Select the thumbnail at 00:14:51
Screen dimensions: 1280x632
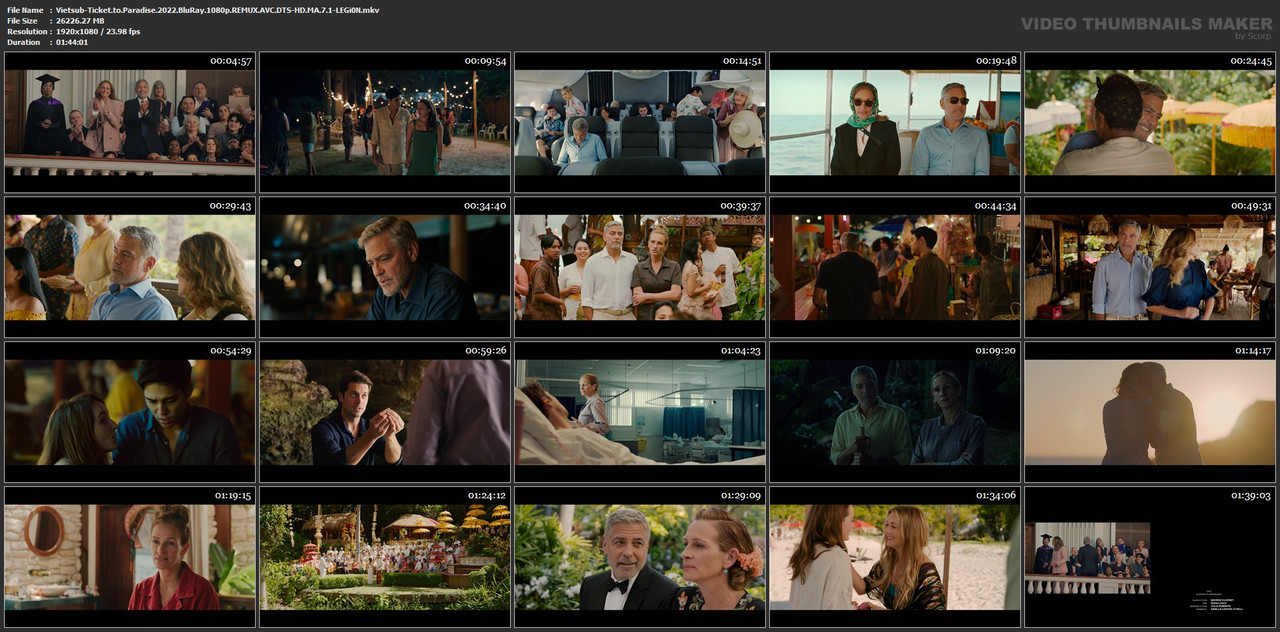point(640,122)
